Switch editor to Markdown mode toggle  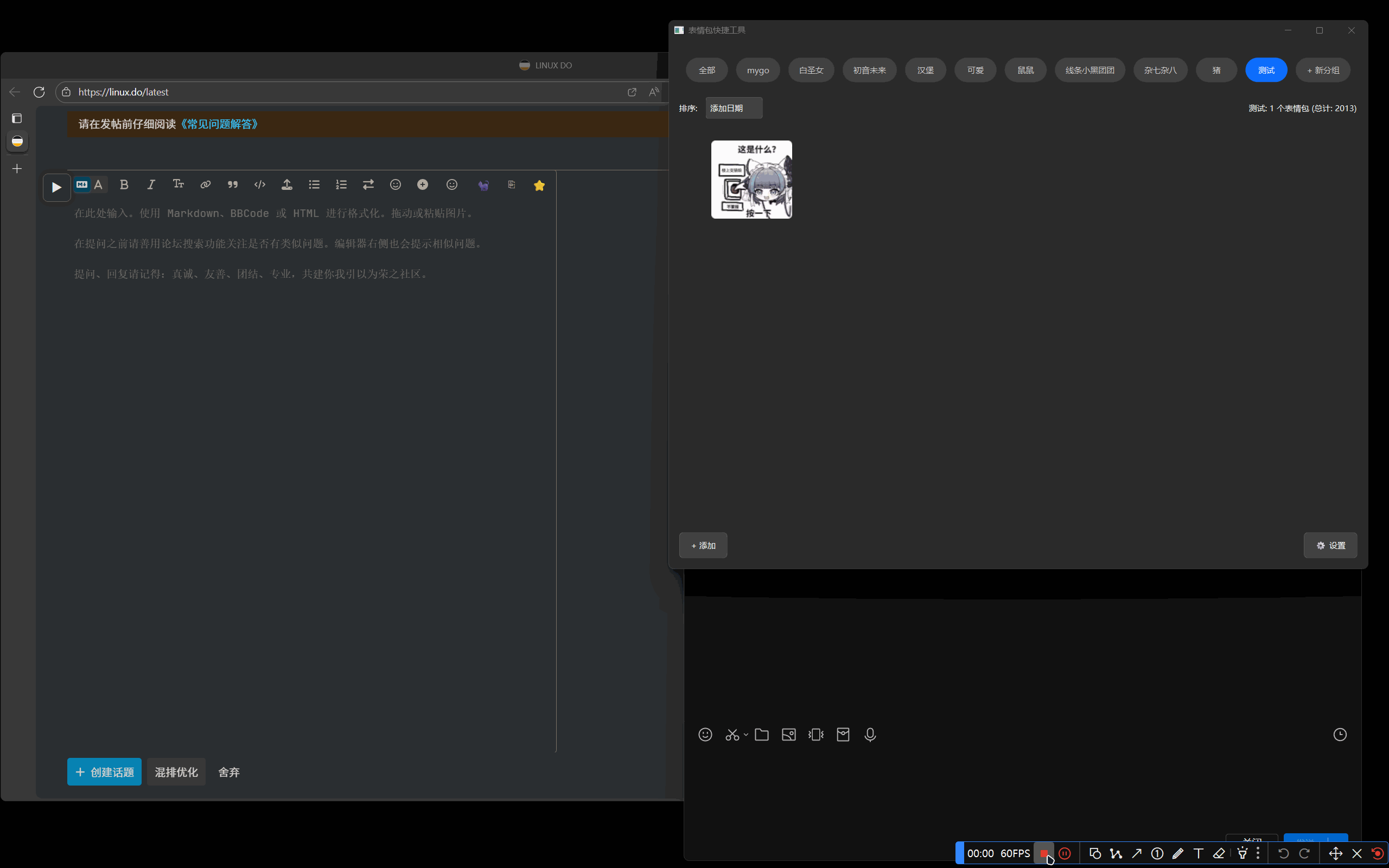click(x=82, y=185)
